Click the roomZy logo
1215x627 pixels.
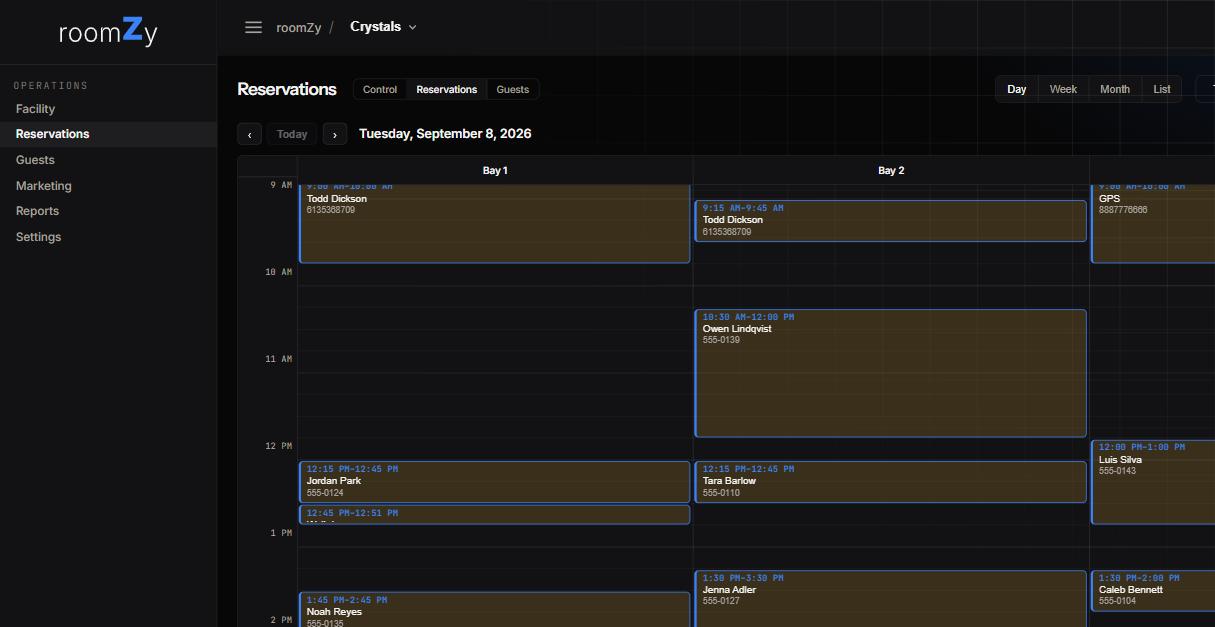click(x=108, y=31)
